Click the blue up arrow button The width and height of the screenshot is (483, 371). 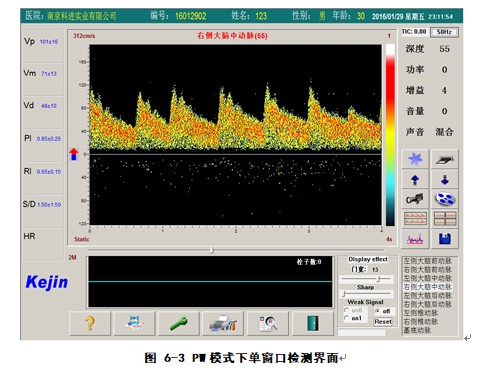coord(415,180)
